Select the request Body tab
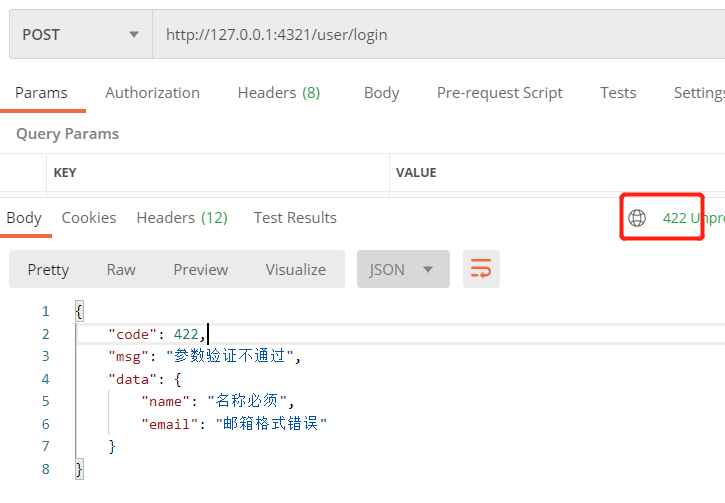 (x=381, y=93)
